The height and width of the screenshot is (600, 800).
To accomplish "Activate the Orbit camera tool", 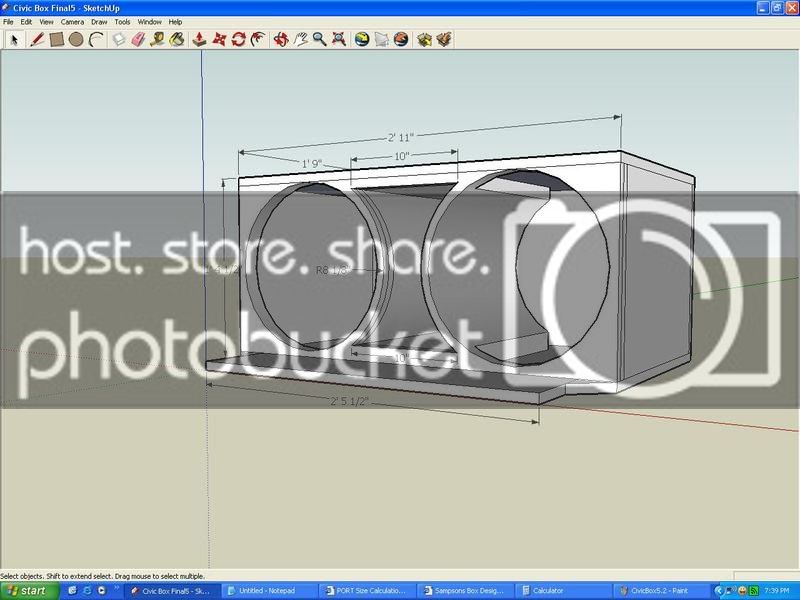I will 281,39.
